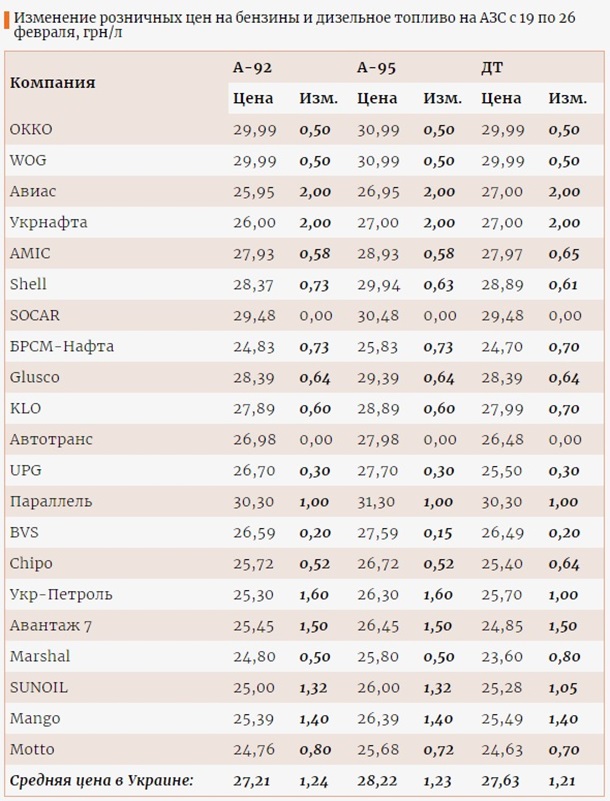Click the Glusco row label
The image size is (610, 801).
(x=34, y=377)
